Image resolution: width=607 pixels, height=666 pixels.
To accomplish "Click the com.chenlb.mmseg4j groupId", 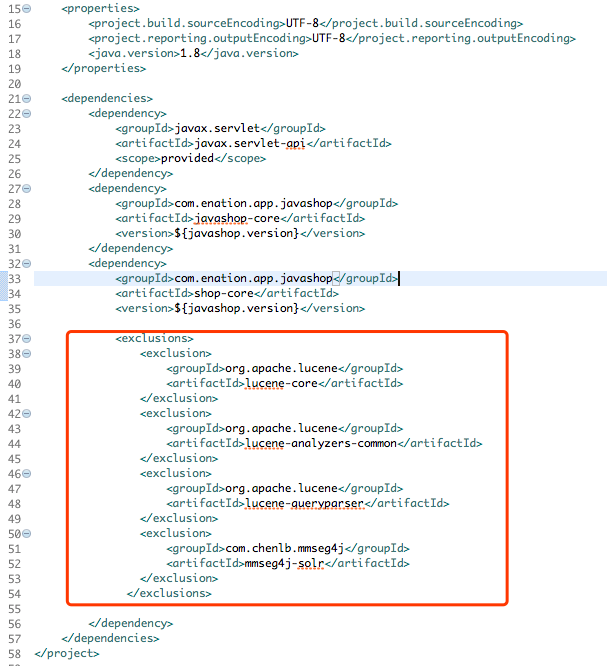I will (x=285, y=548).
